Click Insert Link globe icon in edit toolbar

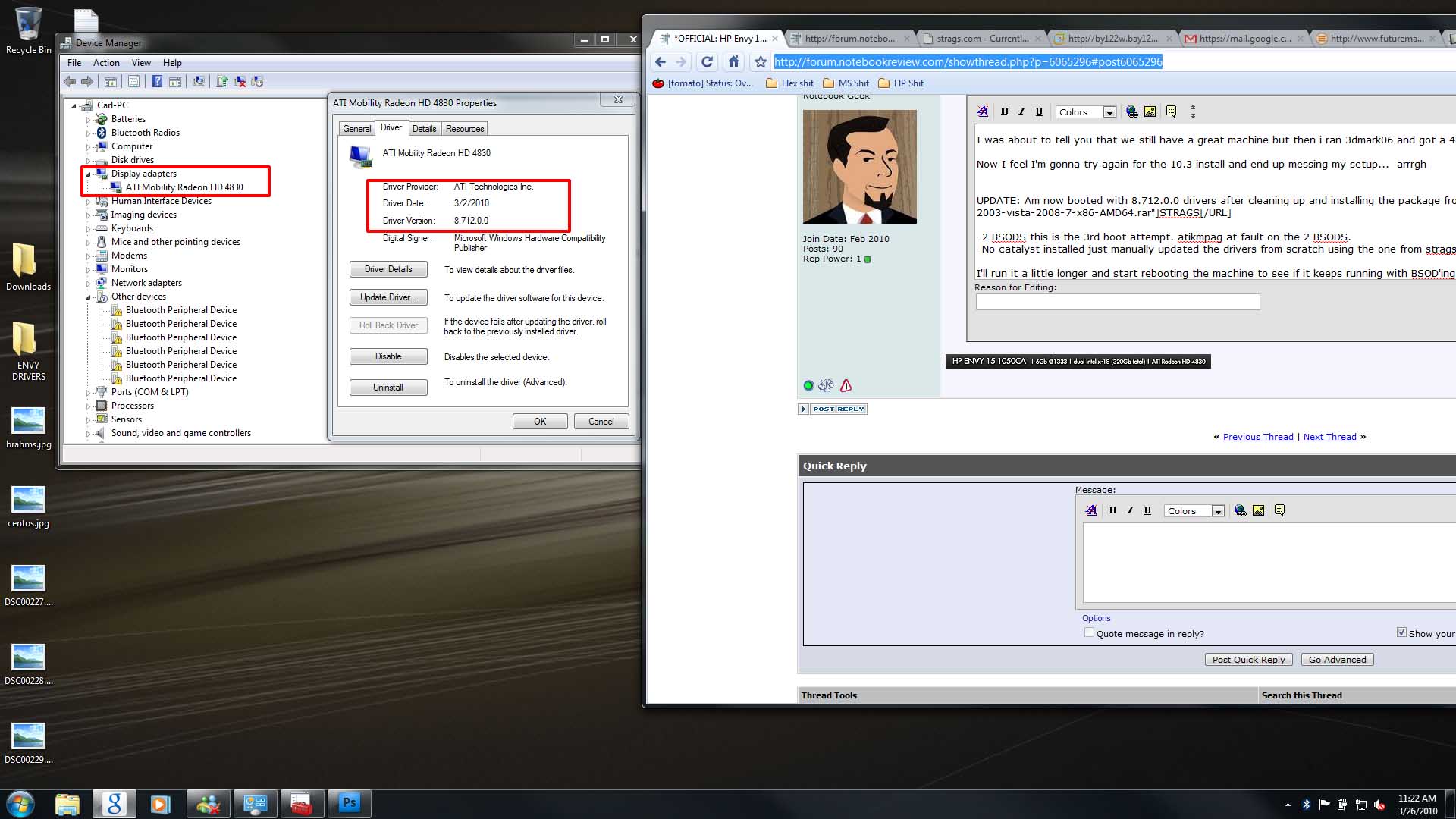pos(1132,111)
